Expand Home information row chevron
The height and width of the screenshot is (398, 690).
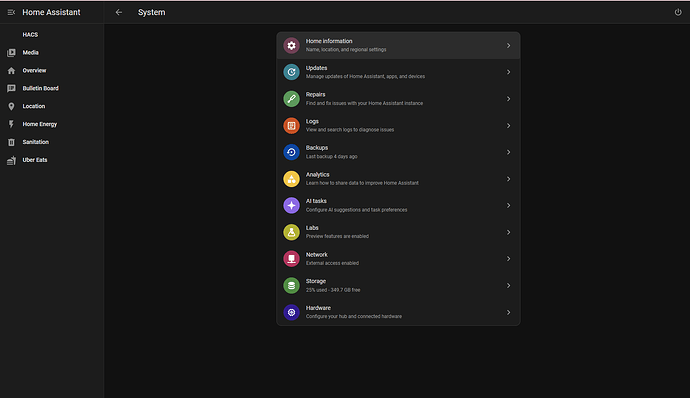click(x=508, y=45)
